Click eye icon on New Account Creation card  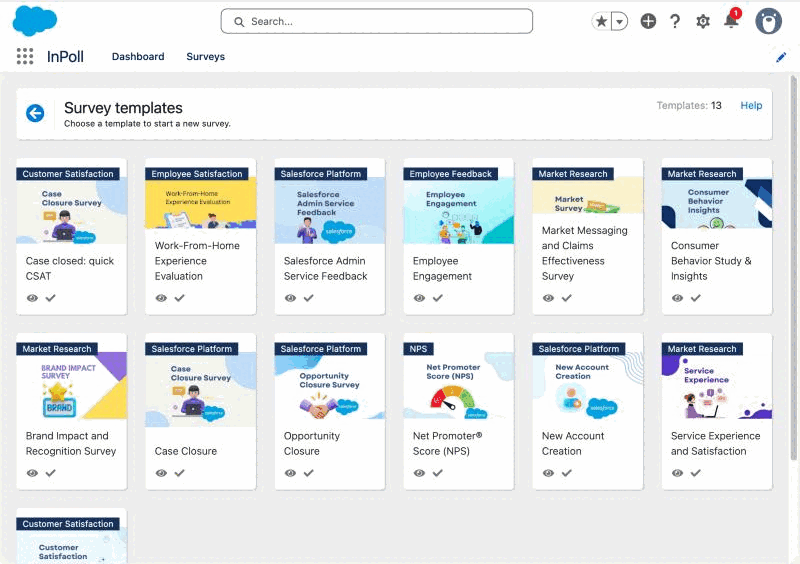[548, 473]
